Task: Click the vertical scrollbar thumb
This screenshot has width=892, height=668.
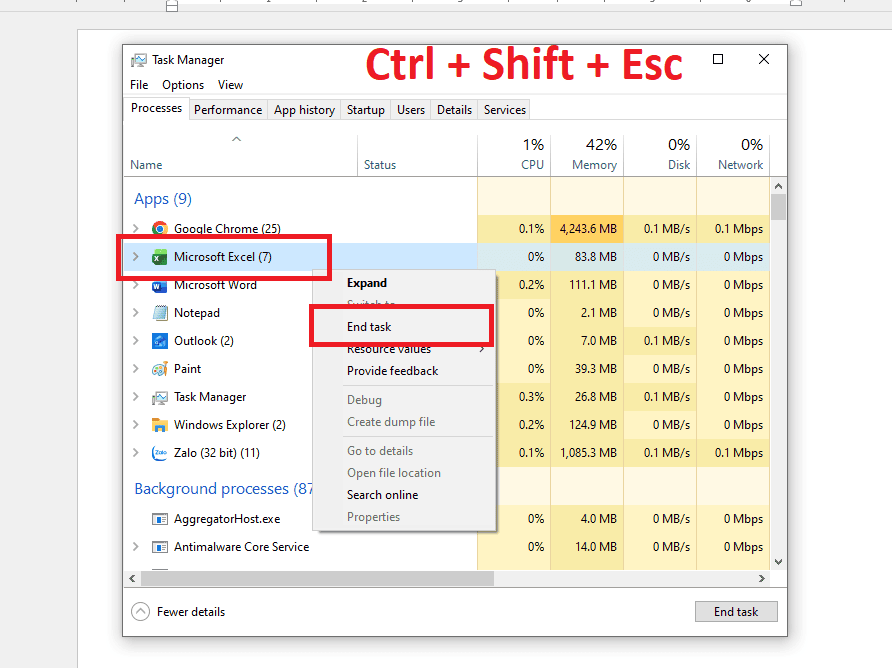Action: 778,207
